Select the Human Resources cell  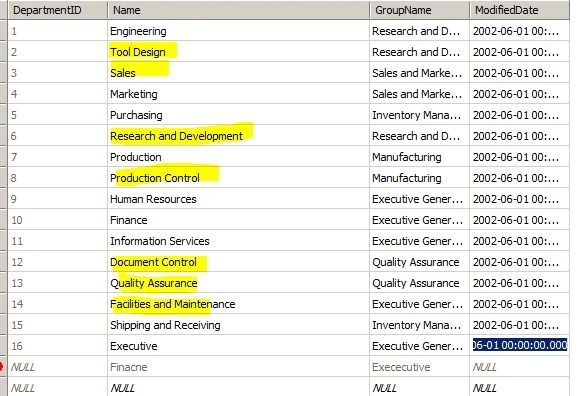238,199
